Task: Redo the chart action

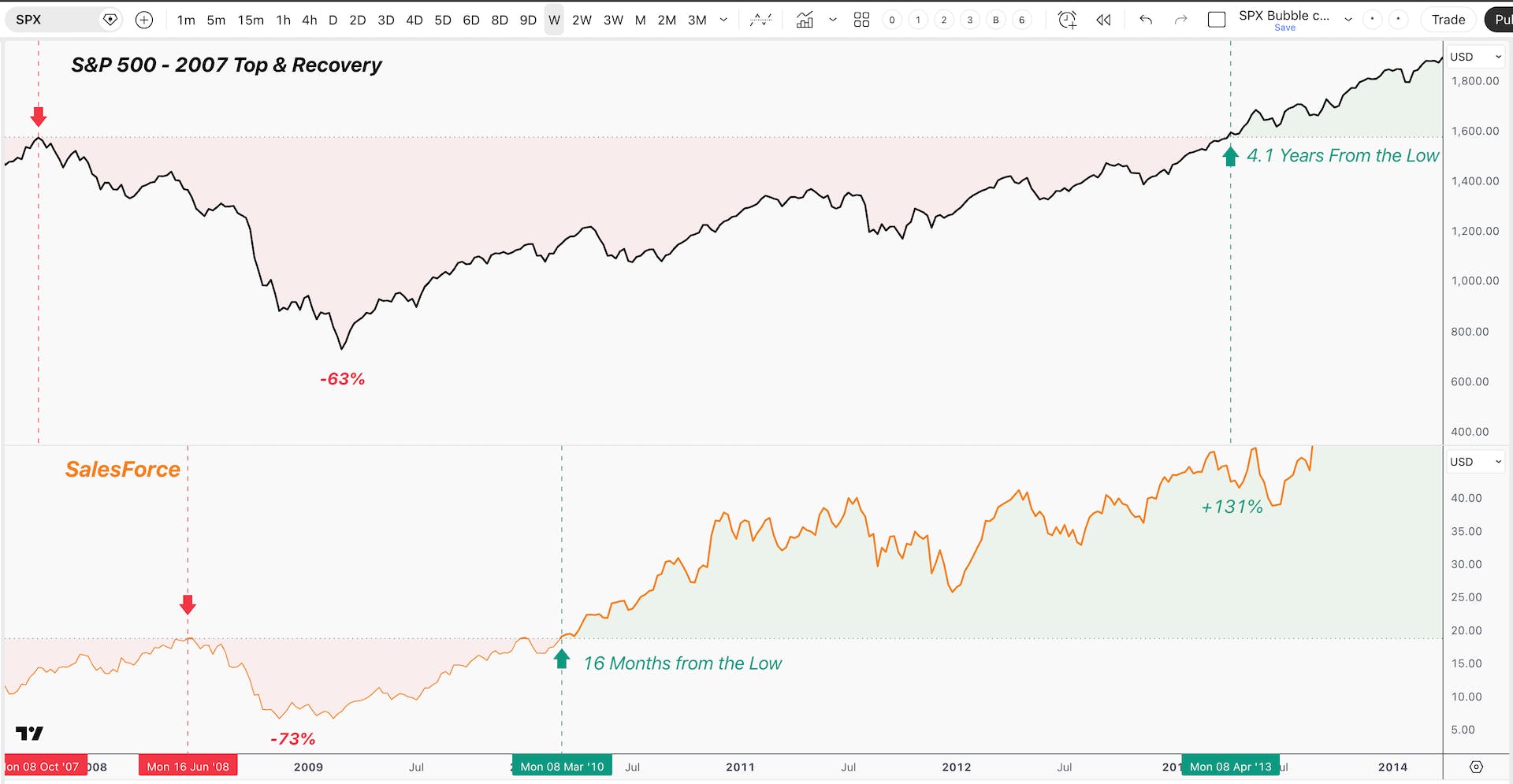Action: [x=1180, y=20]
